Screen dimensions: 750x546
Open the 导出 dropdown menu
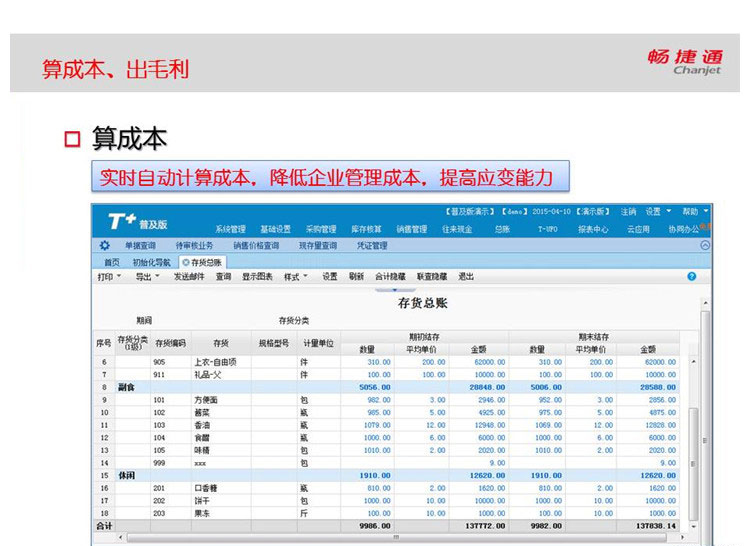pos(147,277)
